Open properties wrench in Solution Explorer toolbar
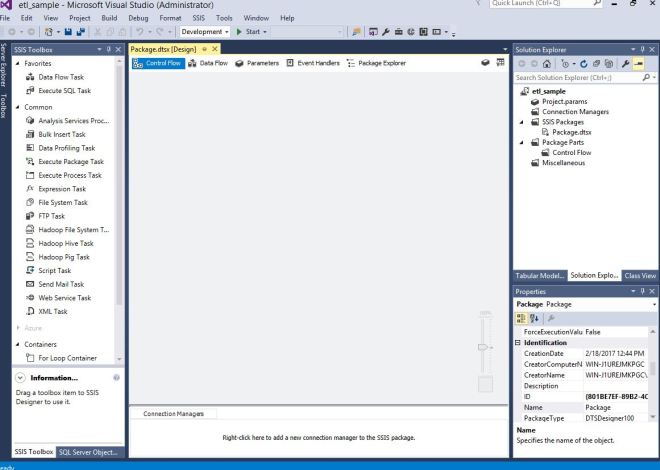Screen dimensions: 660x470 (x=622, y=64)
